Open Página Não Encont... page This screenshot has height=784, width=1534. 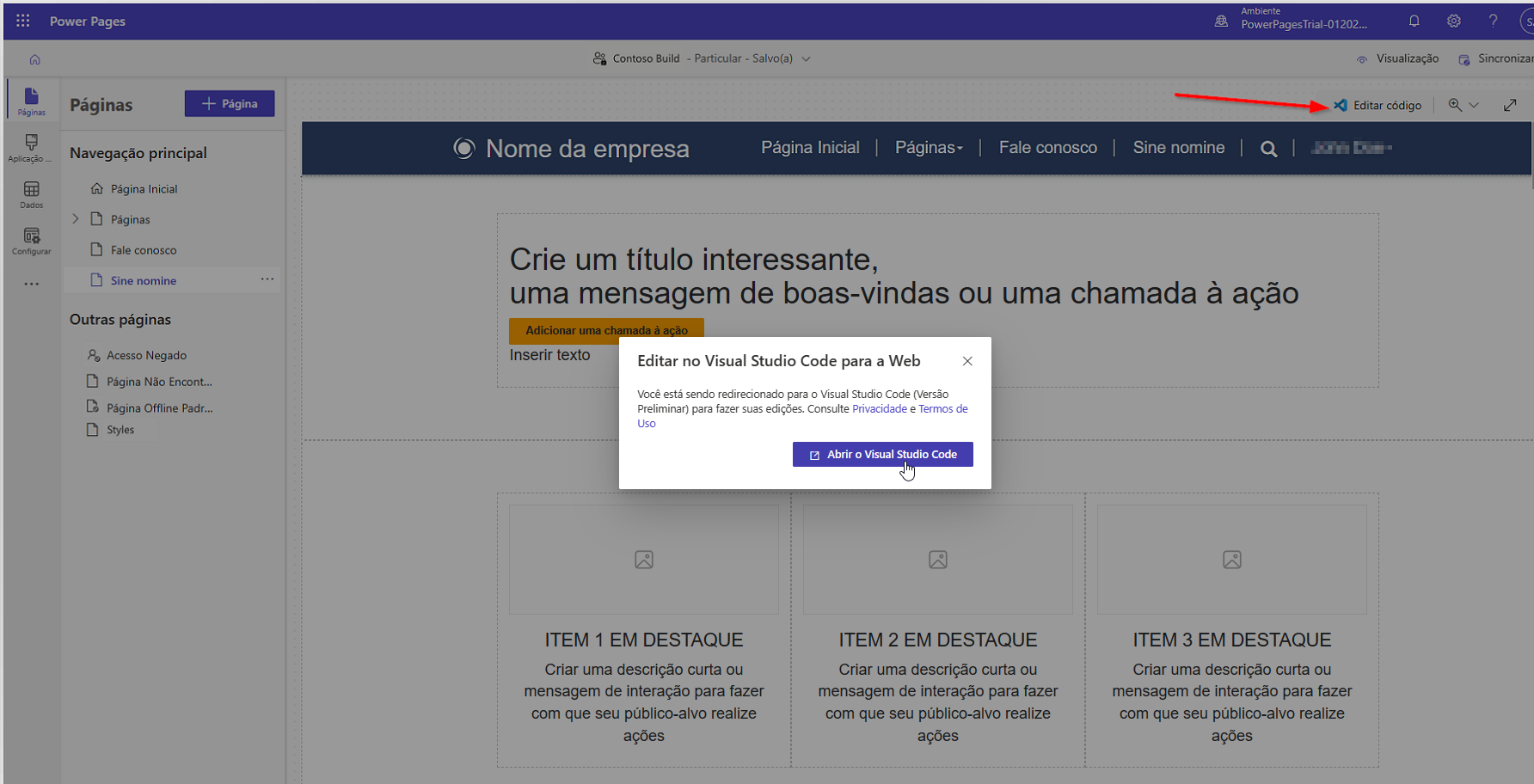tap(159, 382)
